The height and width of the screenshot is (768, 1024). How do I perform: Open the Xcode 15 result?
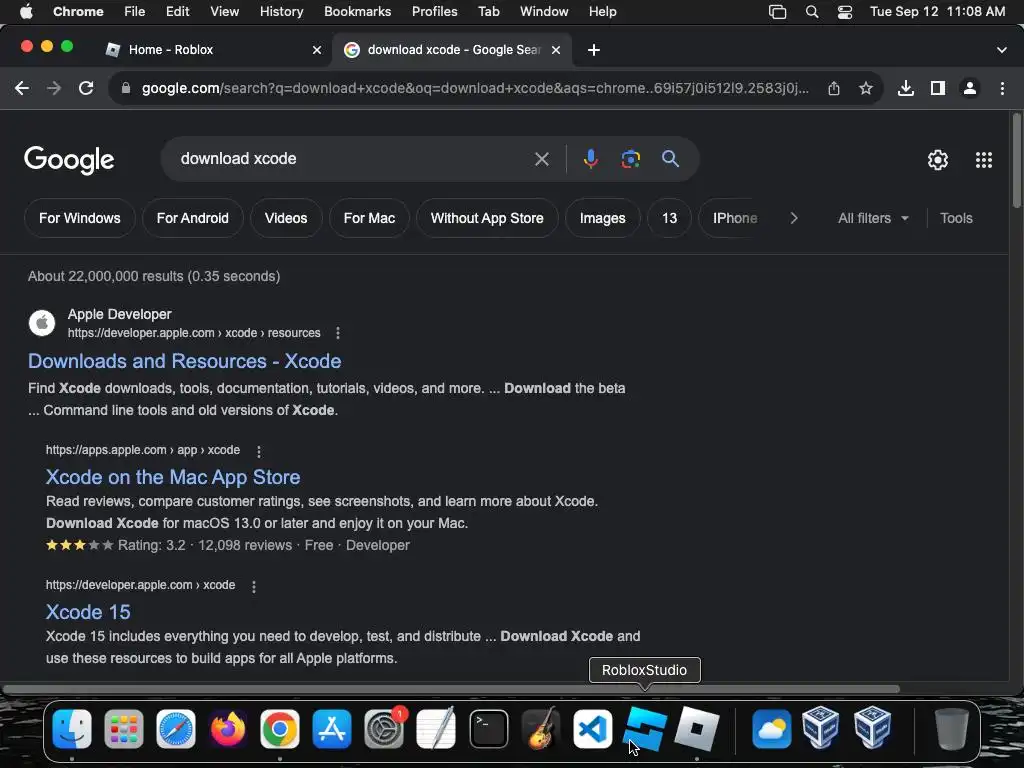click(x=88, y=612)
